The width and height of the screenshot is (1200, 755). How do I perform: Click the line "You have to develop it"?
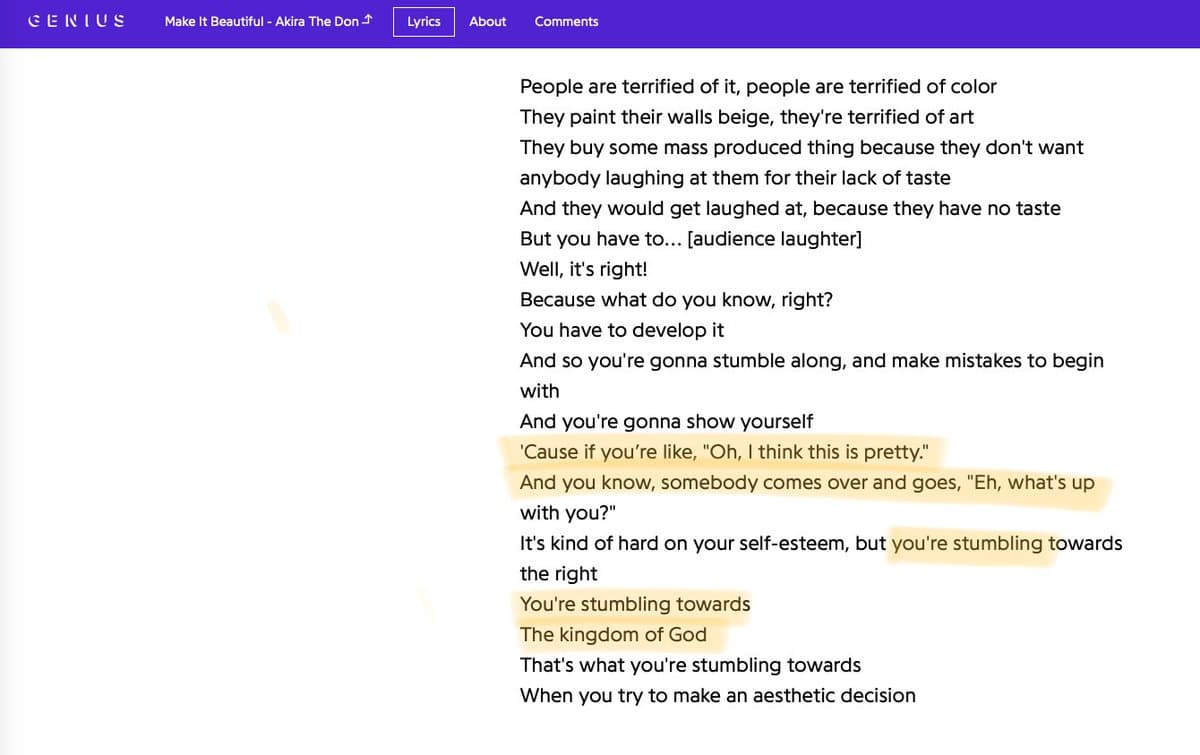tap(622, 330)
